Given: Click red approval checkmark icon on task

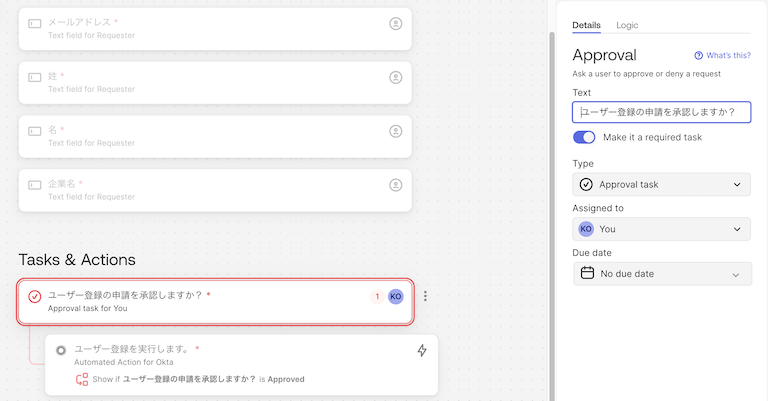Looking at the screenshot, I should (35, 296).
